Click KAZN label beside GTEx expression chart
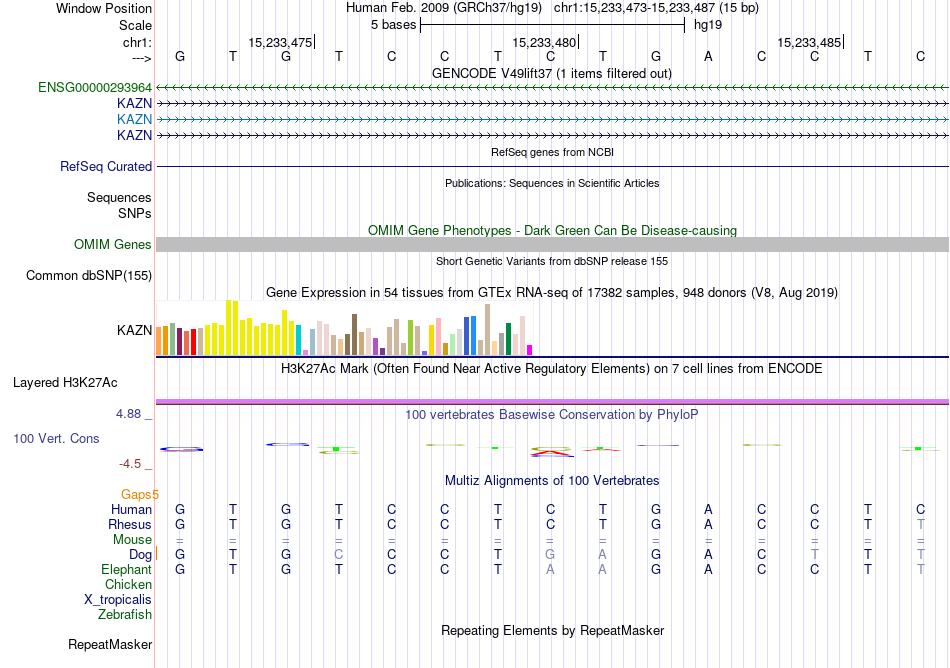 click(134, 331)
